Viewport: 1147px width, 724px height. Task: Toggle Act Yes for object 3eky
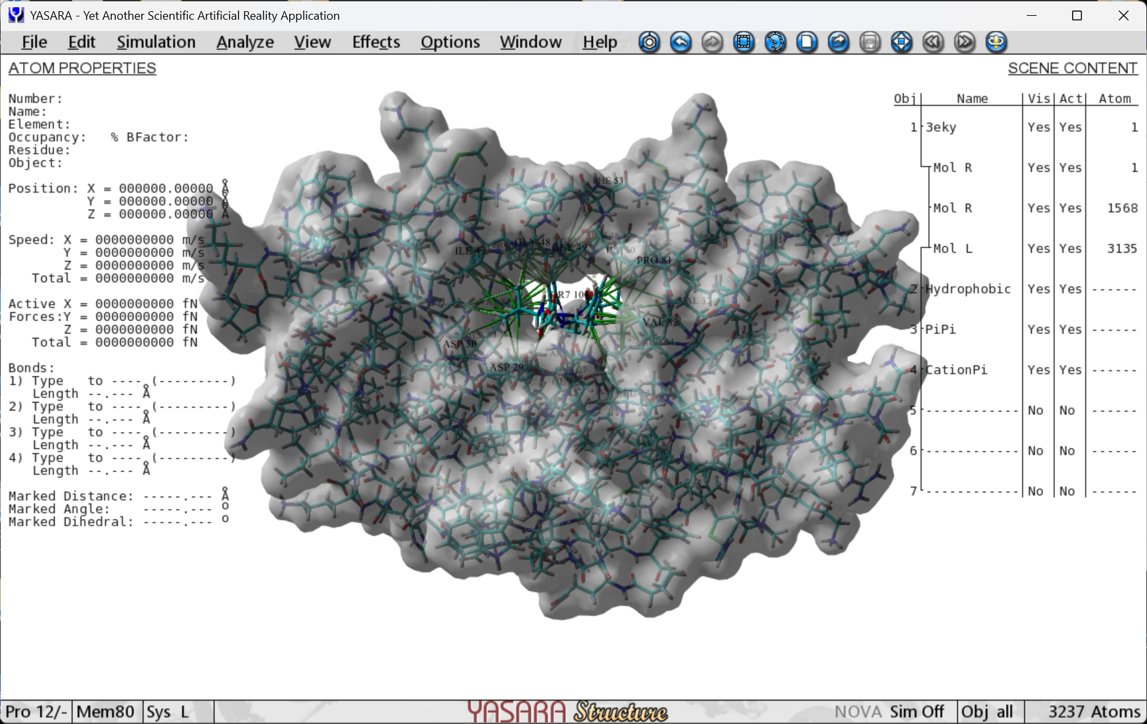1070,127
